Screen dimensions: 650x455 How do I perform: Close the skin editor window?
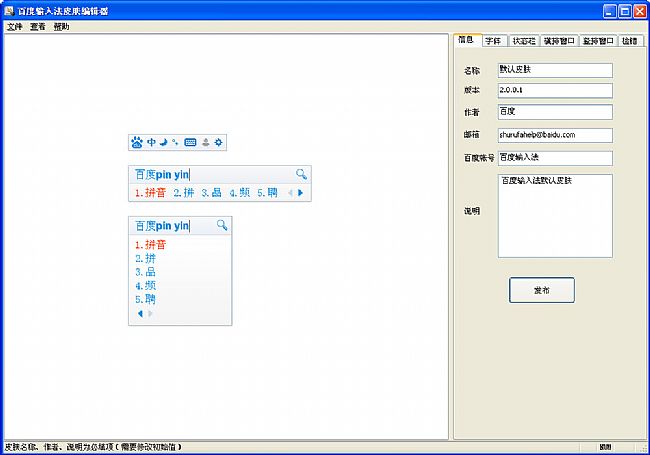pos(640,11)
